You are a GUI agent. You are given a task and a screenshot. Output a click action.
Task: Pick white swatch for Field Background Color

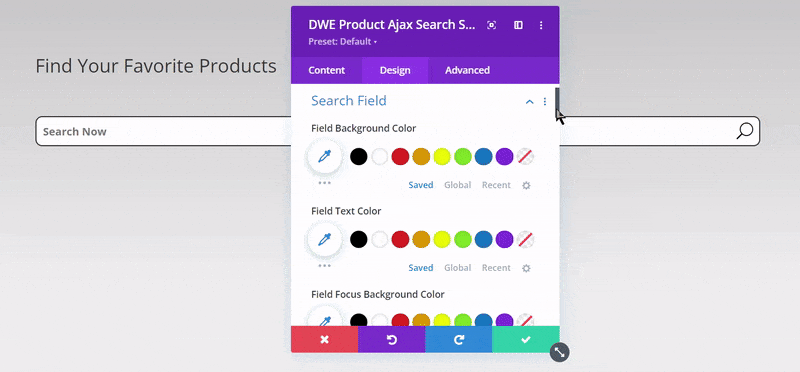click(380, 156)
